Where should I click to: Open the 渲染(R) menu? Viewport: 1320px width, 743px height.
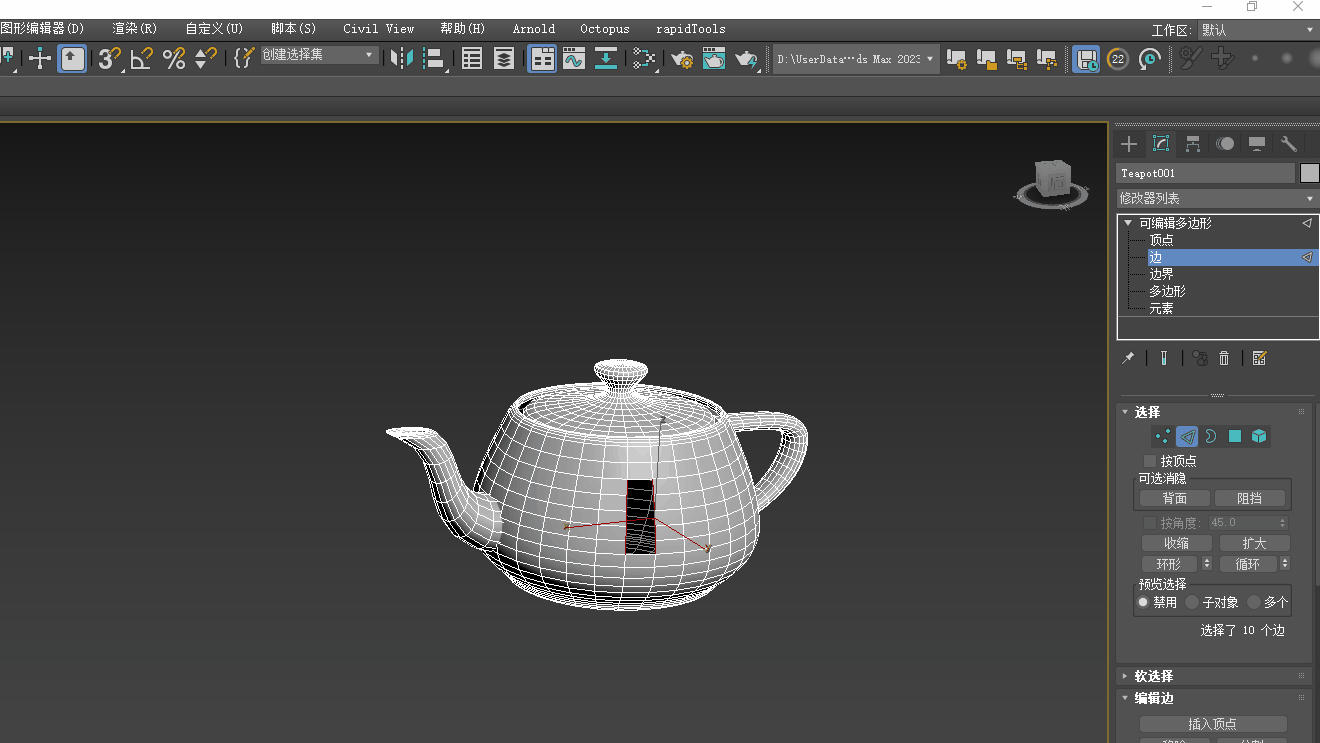point(134,29)
